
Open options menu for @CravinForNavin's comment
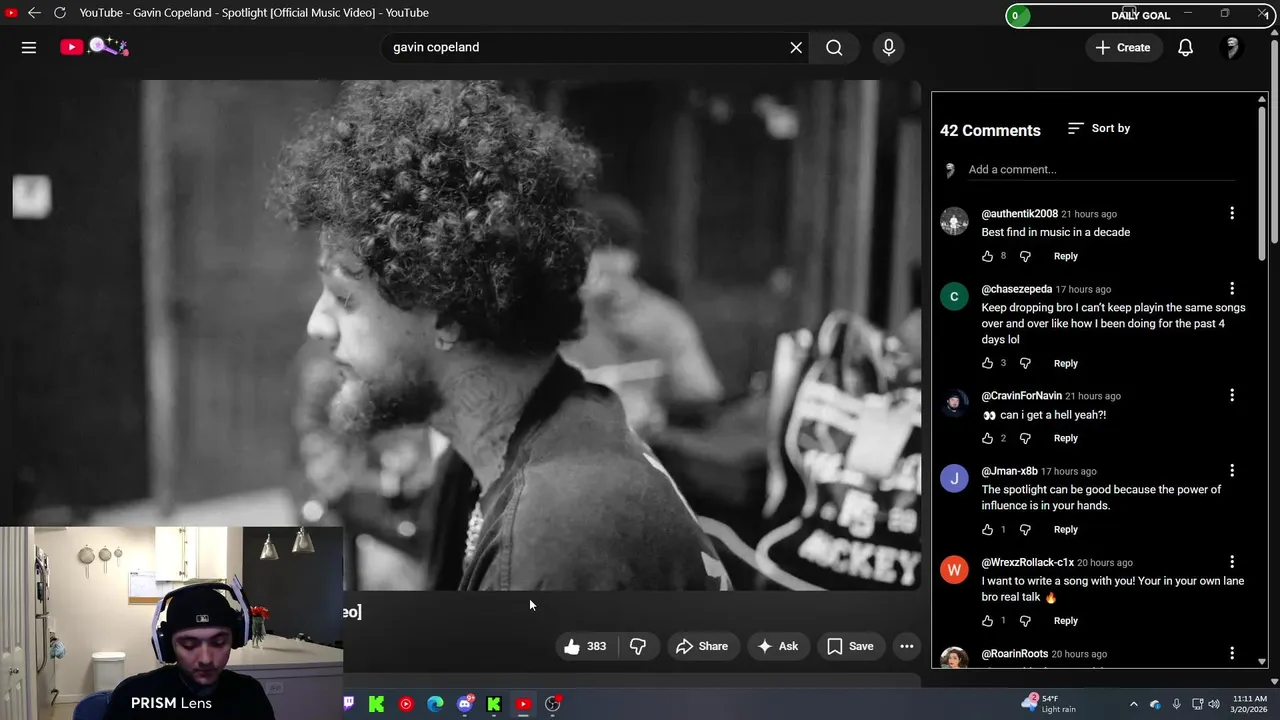(x=1232, y=395)
